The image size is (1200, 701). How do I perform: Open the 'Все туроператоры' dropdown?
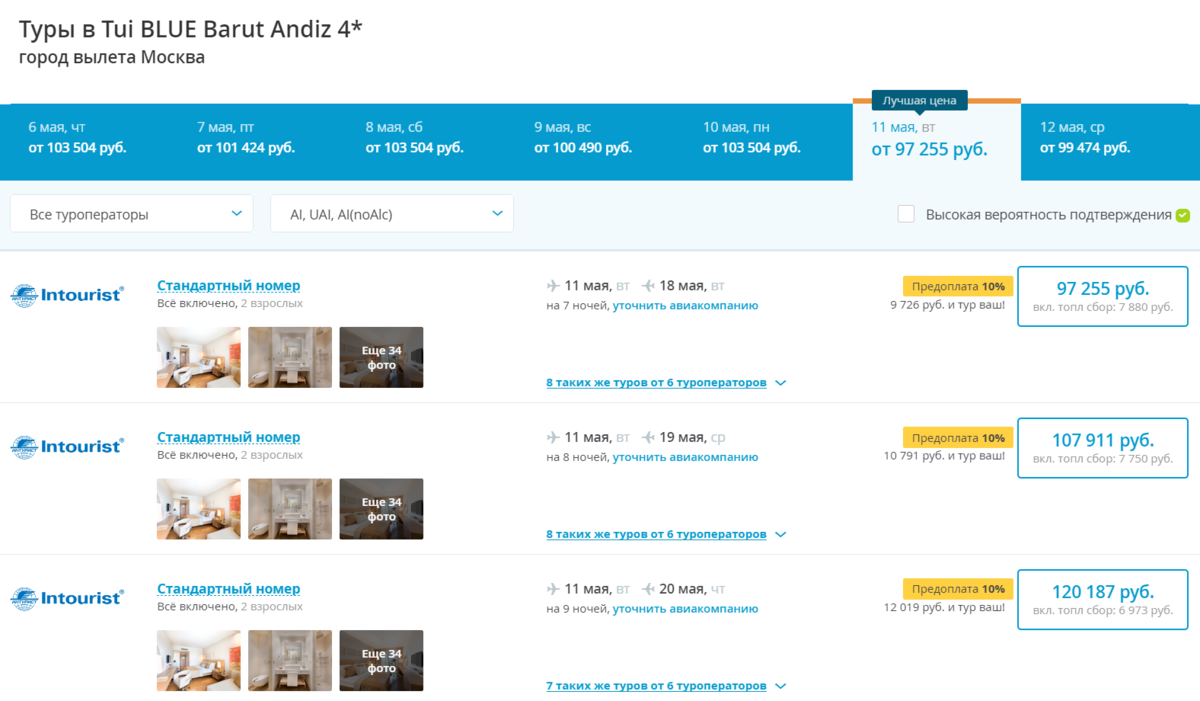(x=131, y=213)
